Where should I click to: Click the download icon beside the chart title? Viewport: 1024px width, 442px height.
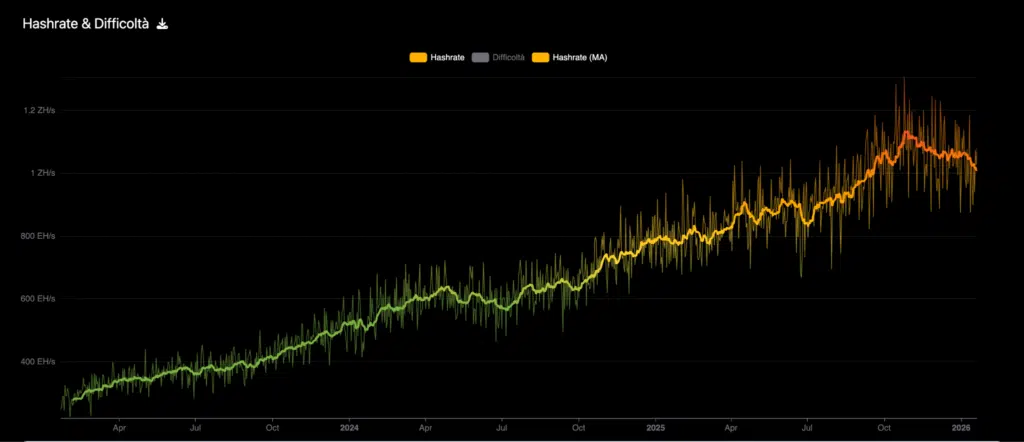[163, 24]
